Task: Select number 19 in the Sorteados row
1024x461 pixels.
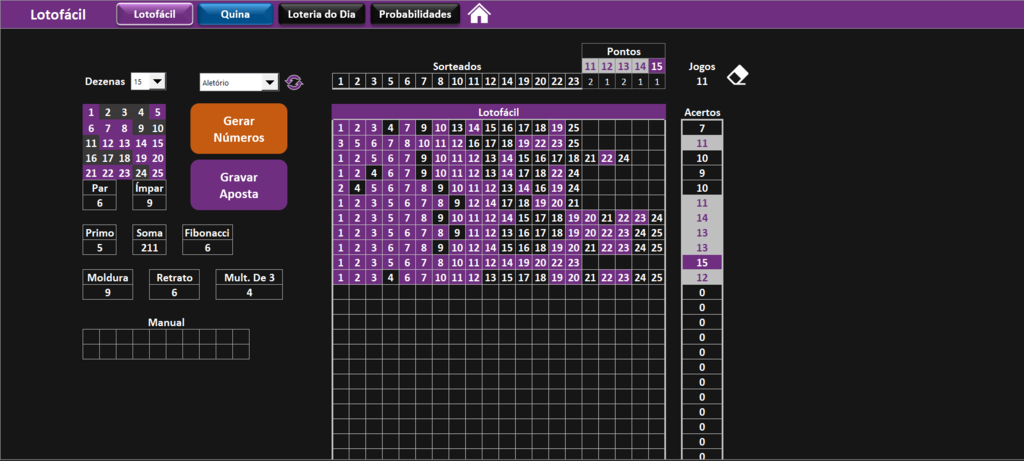Action: click(524, 82)
